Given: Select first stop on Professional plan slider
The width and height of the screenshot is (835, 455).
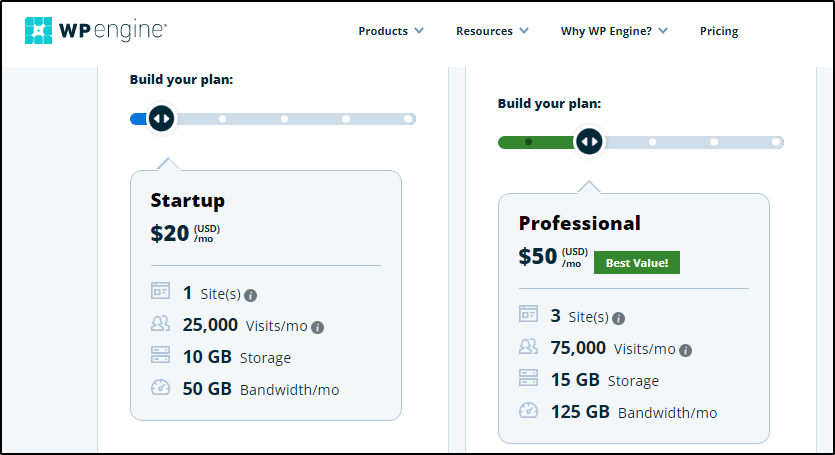Looking at the screenshot, I should (528, 142).
